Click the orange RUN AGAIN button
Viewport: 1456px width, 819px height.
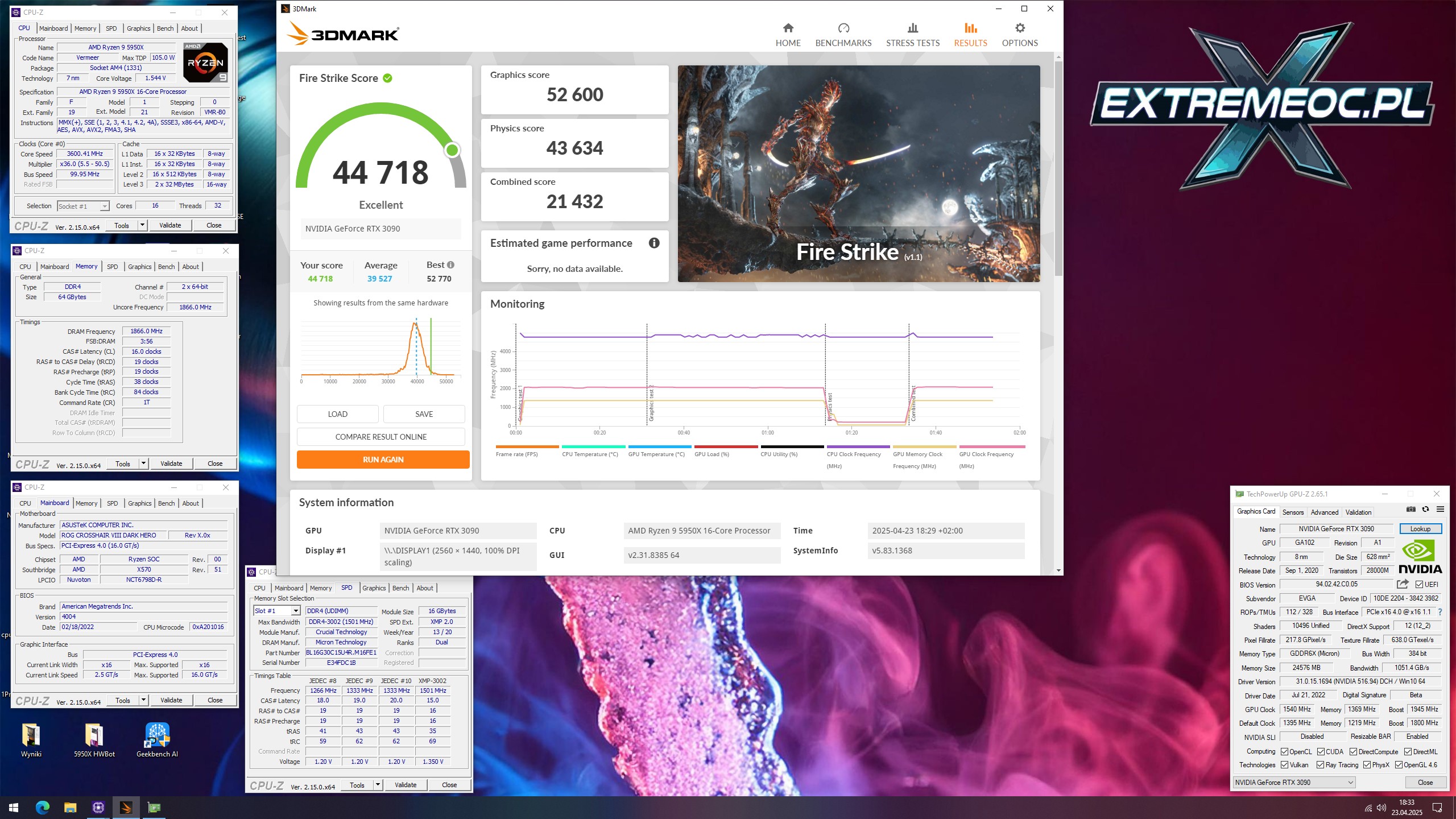pos(383,460)
